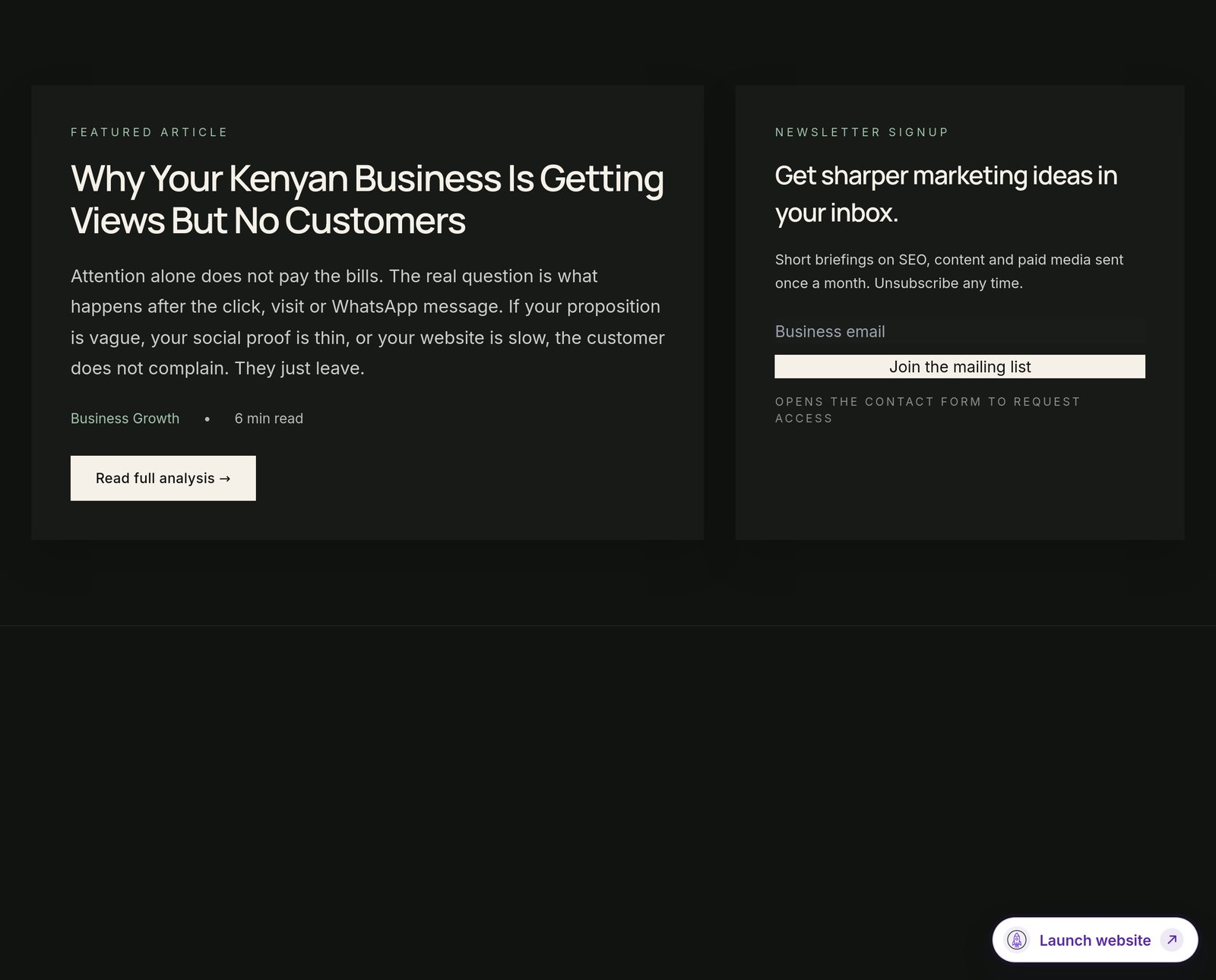Viewport: 1216px width, 980px height.
Task: Click Join the mailing list button
Action: 960,367
